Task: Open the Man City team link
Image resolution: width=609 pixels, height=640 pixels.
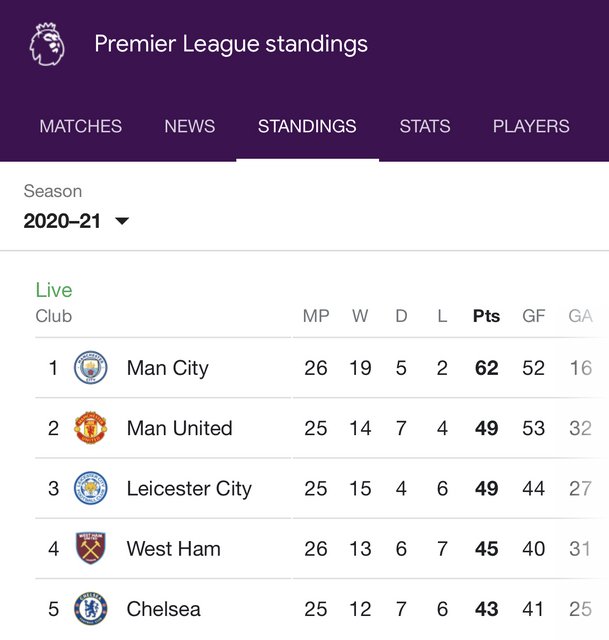Action: (x=168, y=368)
